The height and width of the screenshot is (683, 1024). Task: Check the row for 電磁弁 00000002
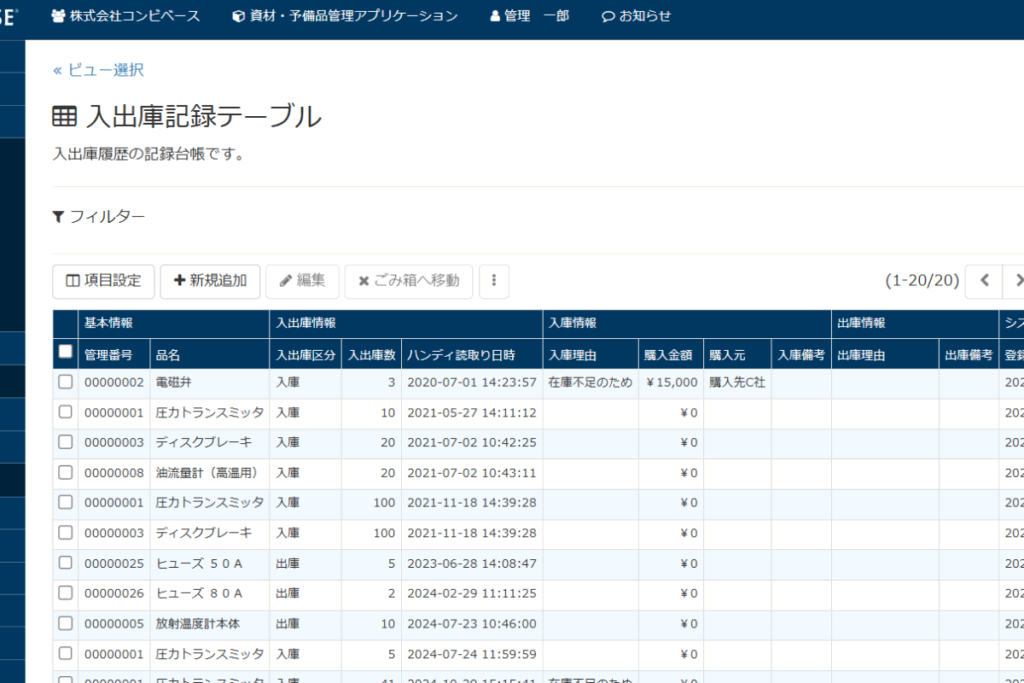[x=66, y=382]
